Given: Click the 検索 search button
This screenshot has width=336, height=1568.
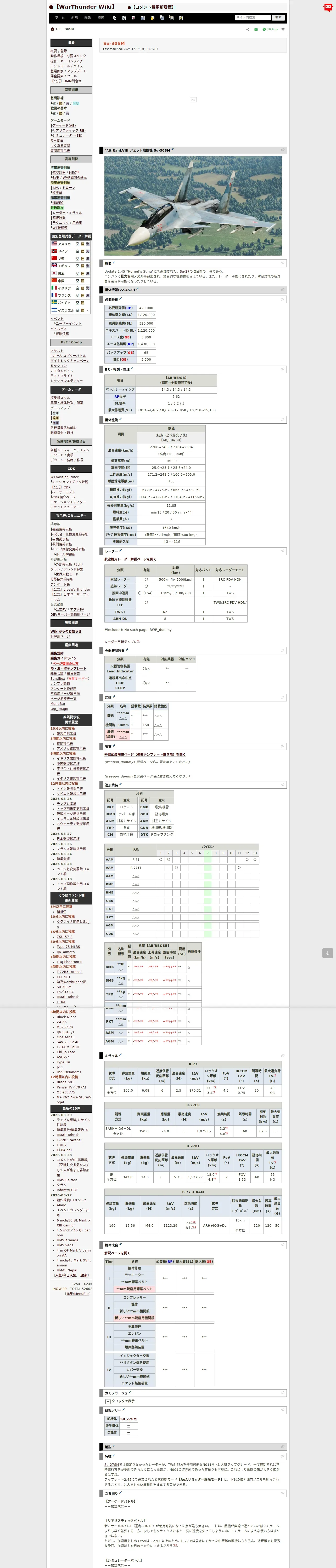Looking at the screenshot, I should [x=278, y=17].
